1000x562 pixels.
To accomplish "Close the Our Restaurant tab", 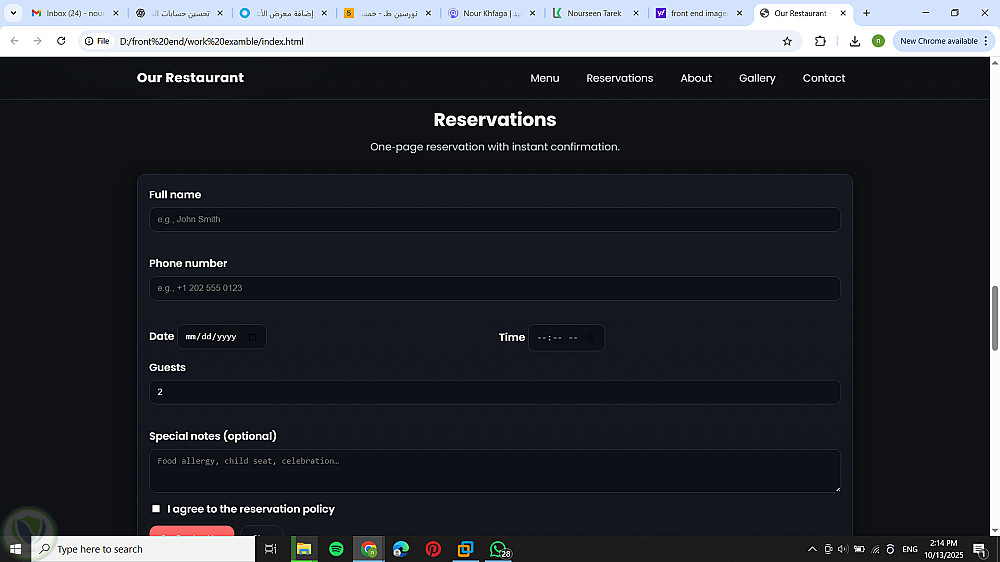I will point(842,13).
